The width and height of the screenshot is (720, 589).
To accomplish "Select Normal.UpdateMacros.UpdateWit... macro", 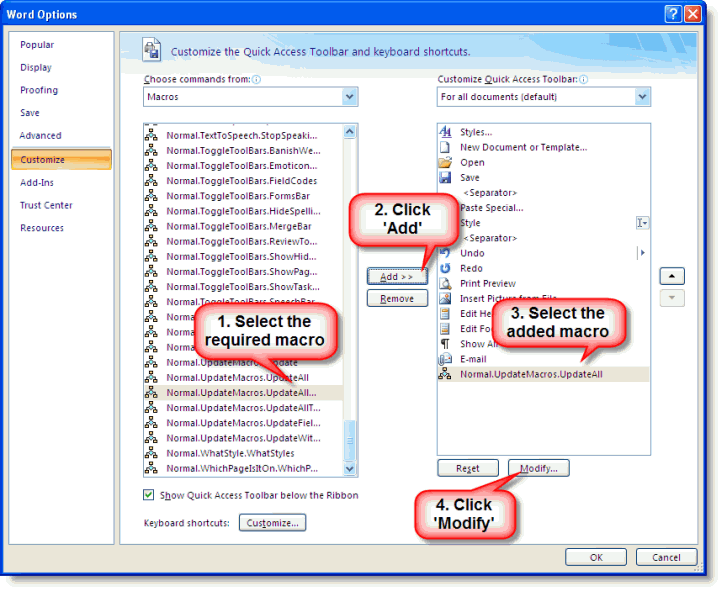I will (x=244, y=438).
